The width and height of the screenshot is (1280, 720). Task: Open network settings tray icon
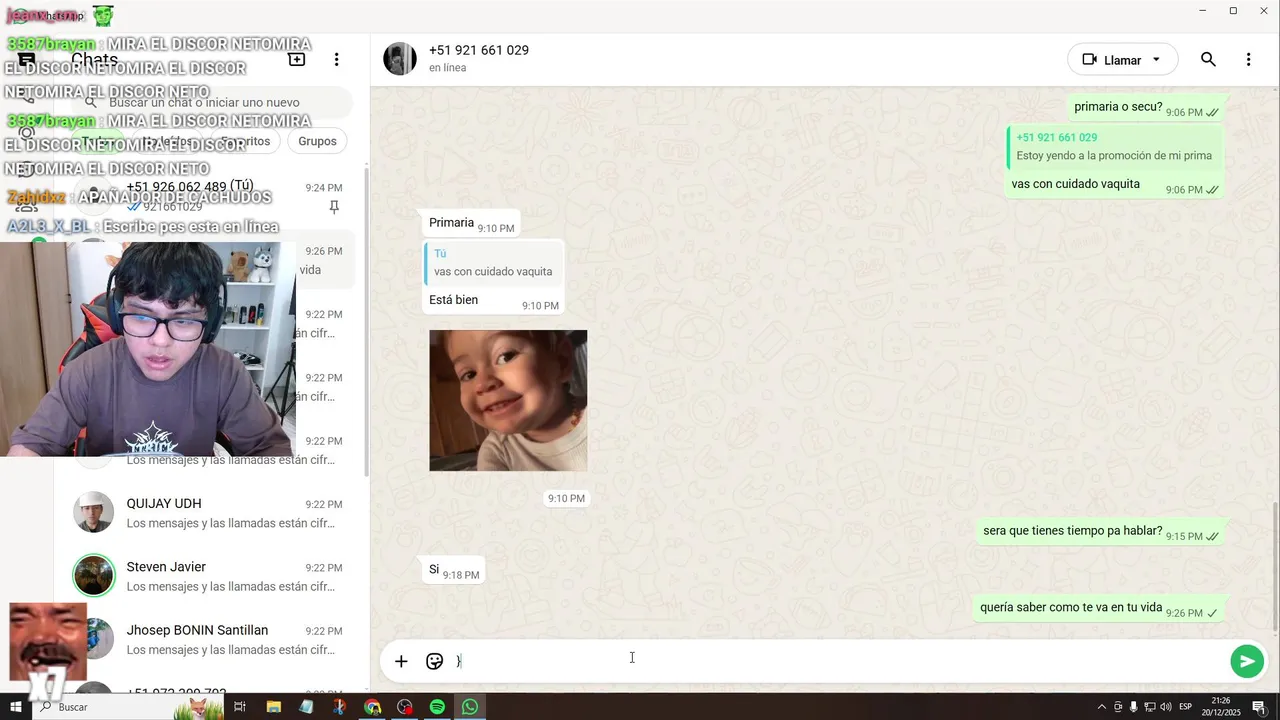(x=1150, y=707)
